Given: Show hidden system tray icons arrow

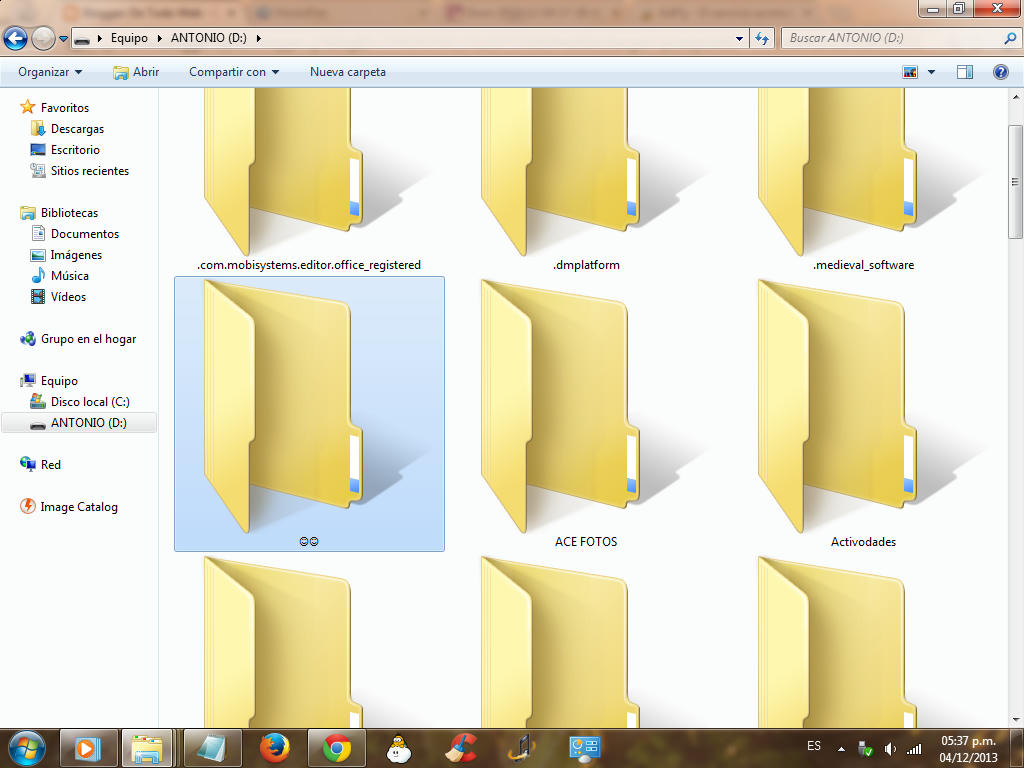Looking at the screenshot, I should point(841,749).
